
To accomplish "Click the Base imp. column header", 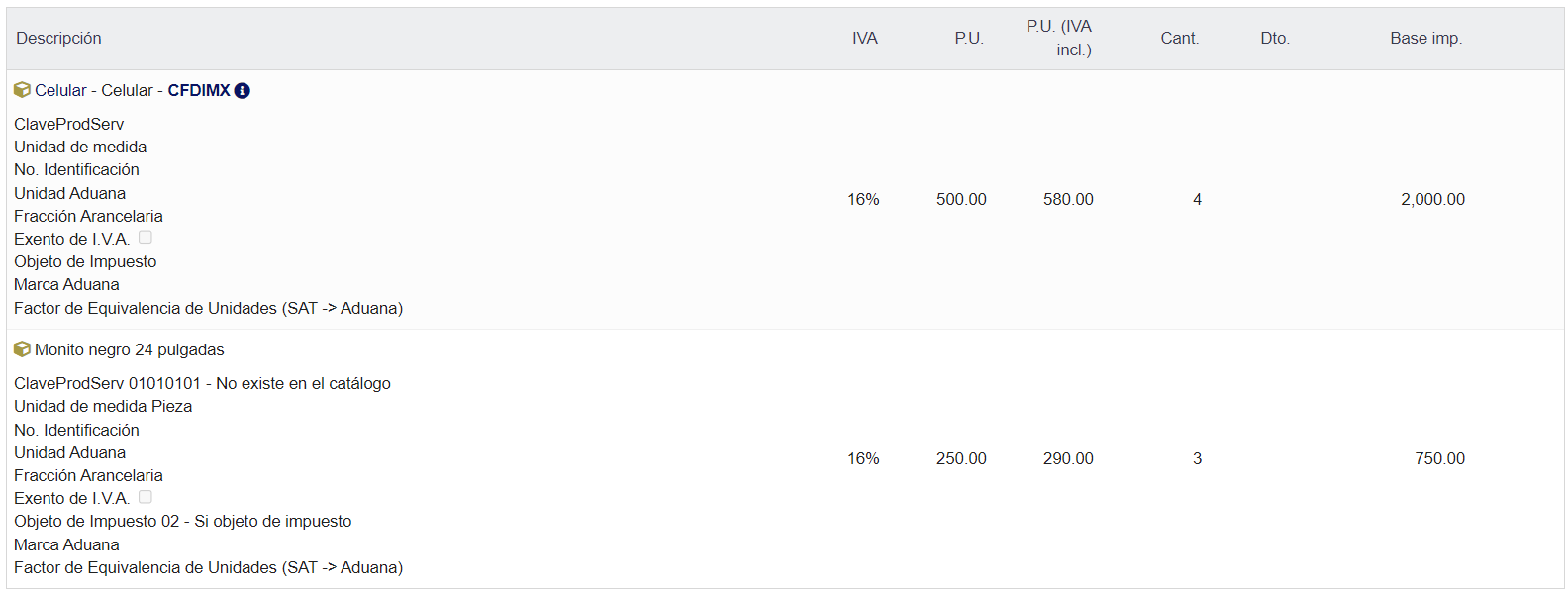I will [1425, 39].
